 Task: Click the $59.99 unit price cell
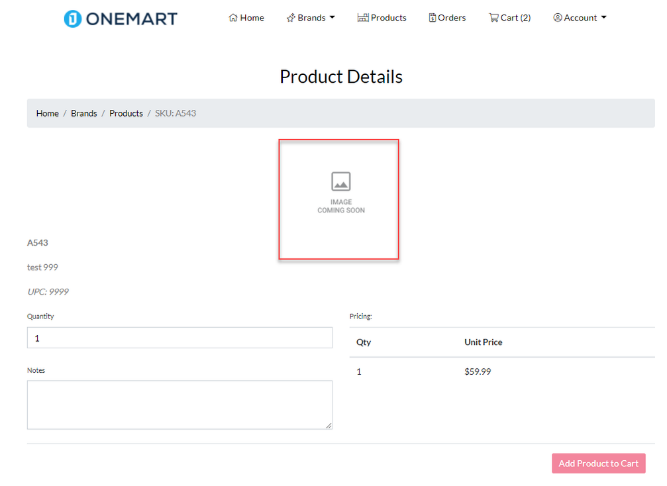(478, 372)
